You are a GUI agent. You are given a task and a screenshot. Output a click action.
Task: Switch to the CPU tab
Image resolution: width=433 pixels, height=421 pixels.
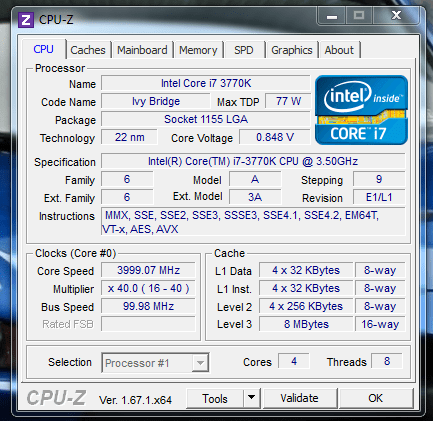pos(43,49)
